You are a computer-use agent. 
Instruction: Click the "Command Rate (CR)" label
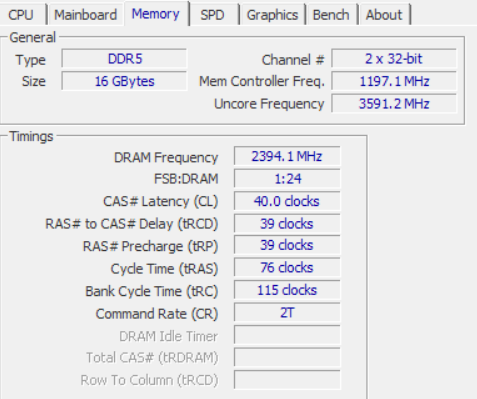pyautogui.click(x=157, y=314)
